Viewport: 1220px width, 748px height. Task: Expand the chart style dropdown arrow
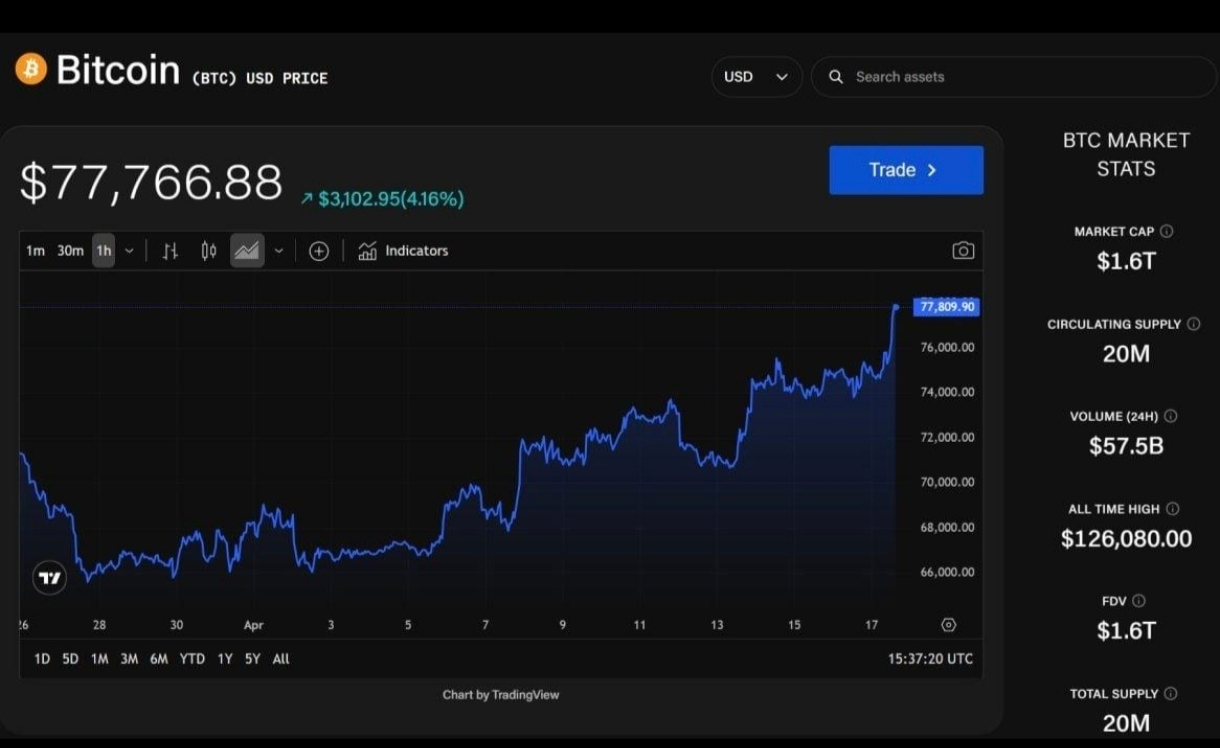(x=279, y=251)
